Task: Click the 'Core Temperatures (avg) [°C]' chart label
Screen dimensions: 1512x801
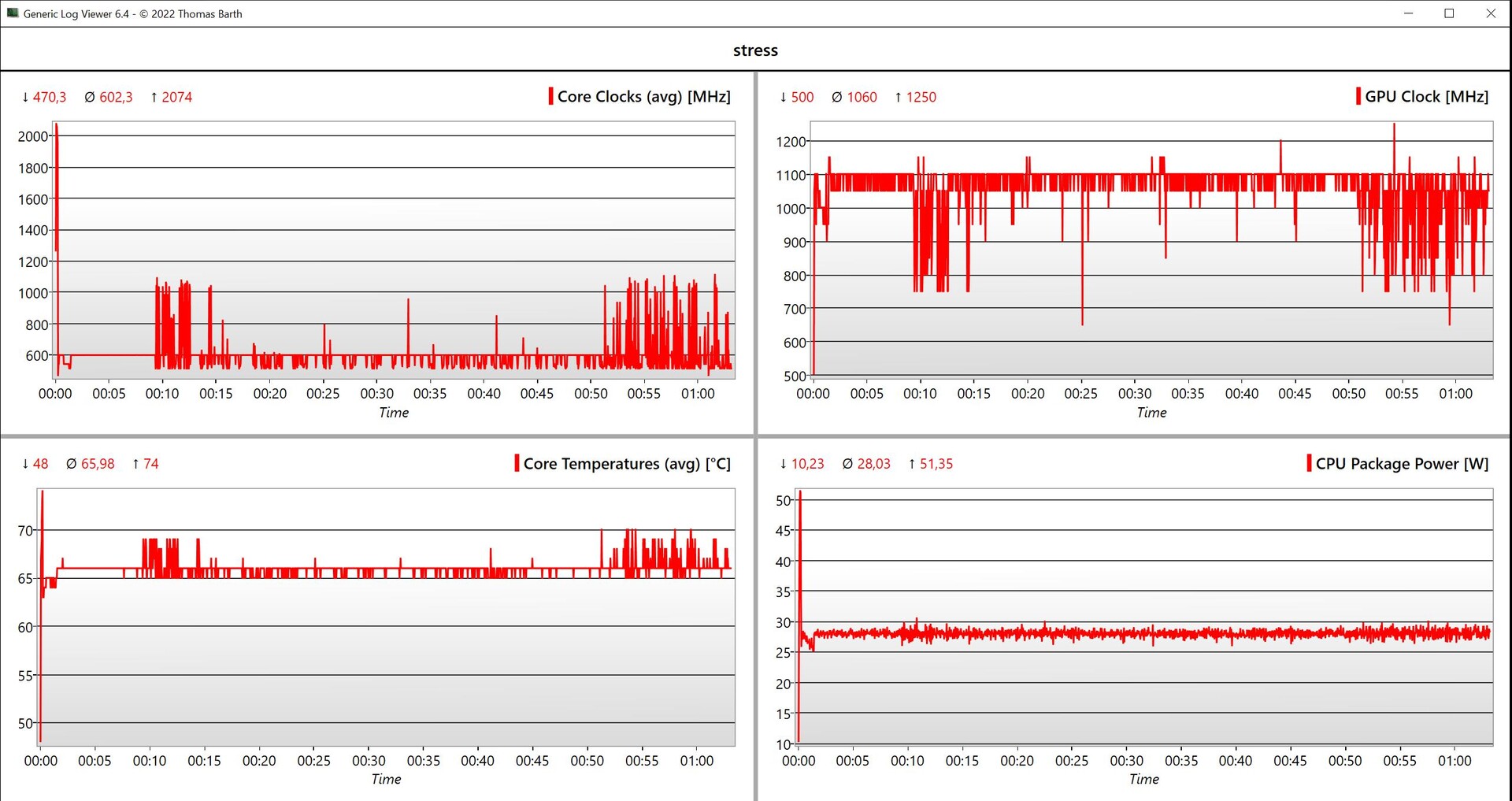Action: click(627, 464)
